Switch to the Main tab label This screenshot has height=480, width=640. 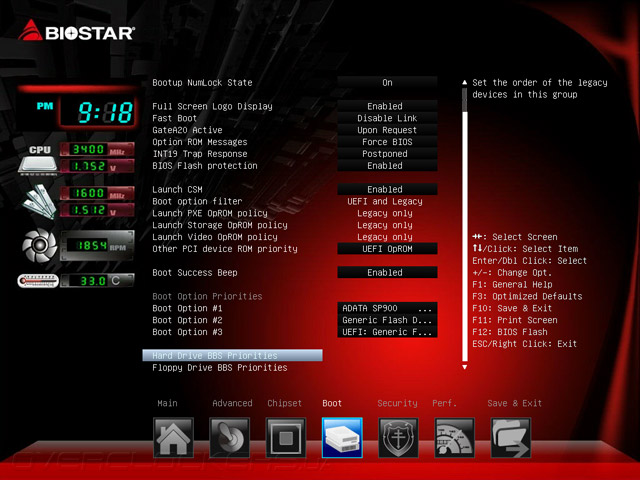coord(167,403)
